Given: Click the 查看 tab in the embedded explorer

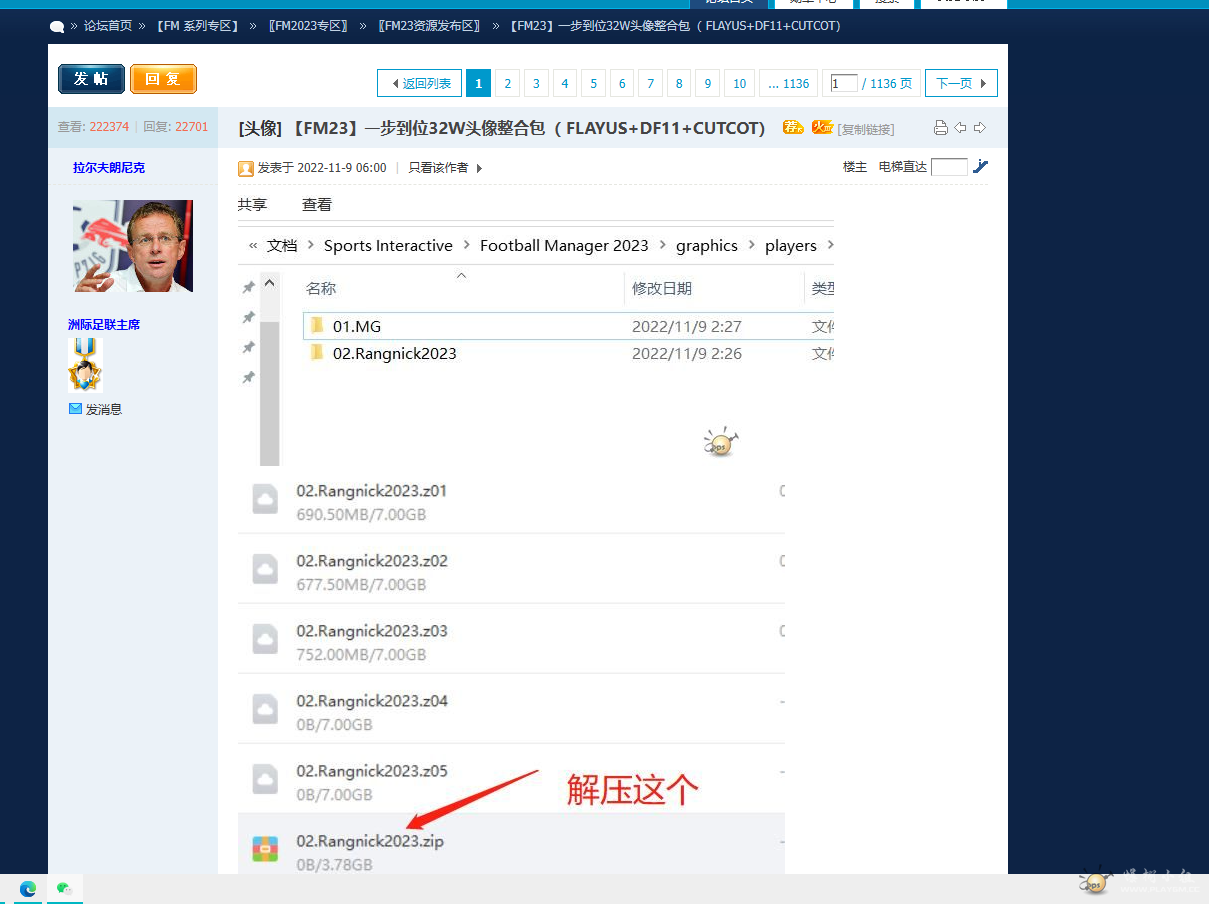Looking at the screenshot, I should tap(317, 204).
